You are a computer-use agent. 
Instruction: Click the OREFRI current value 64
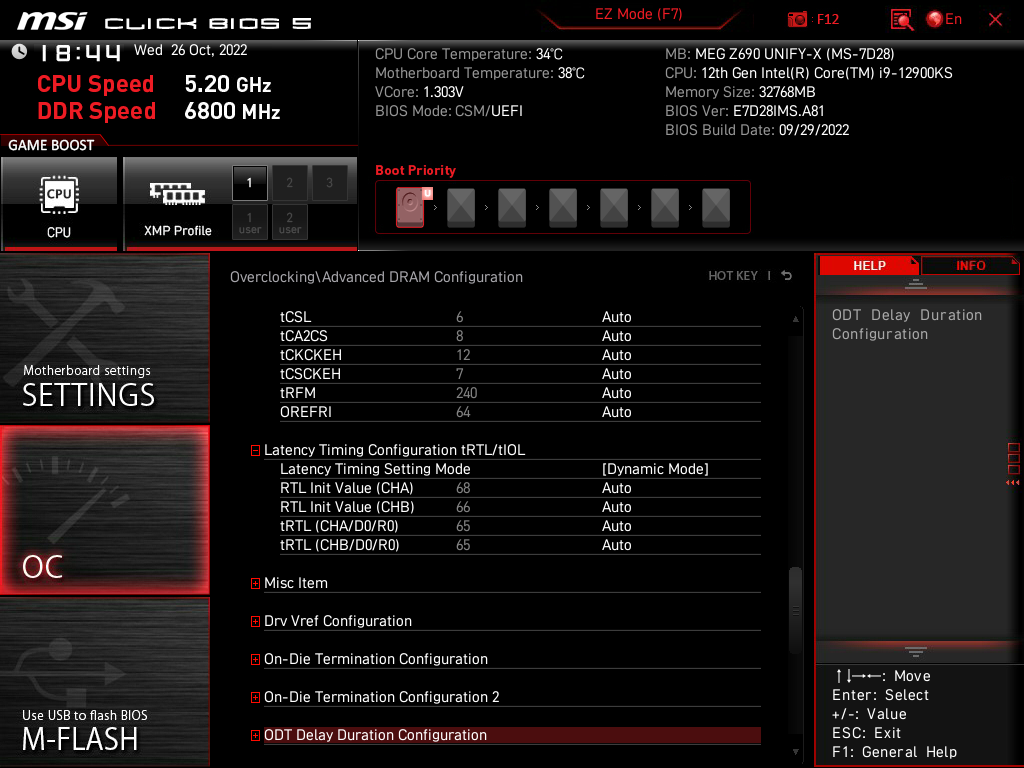click(463, 411)
